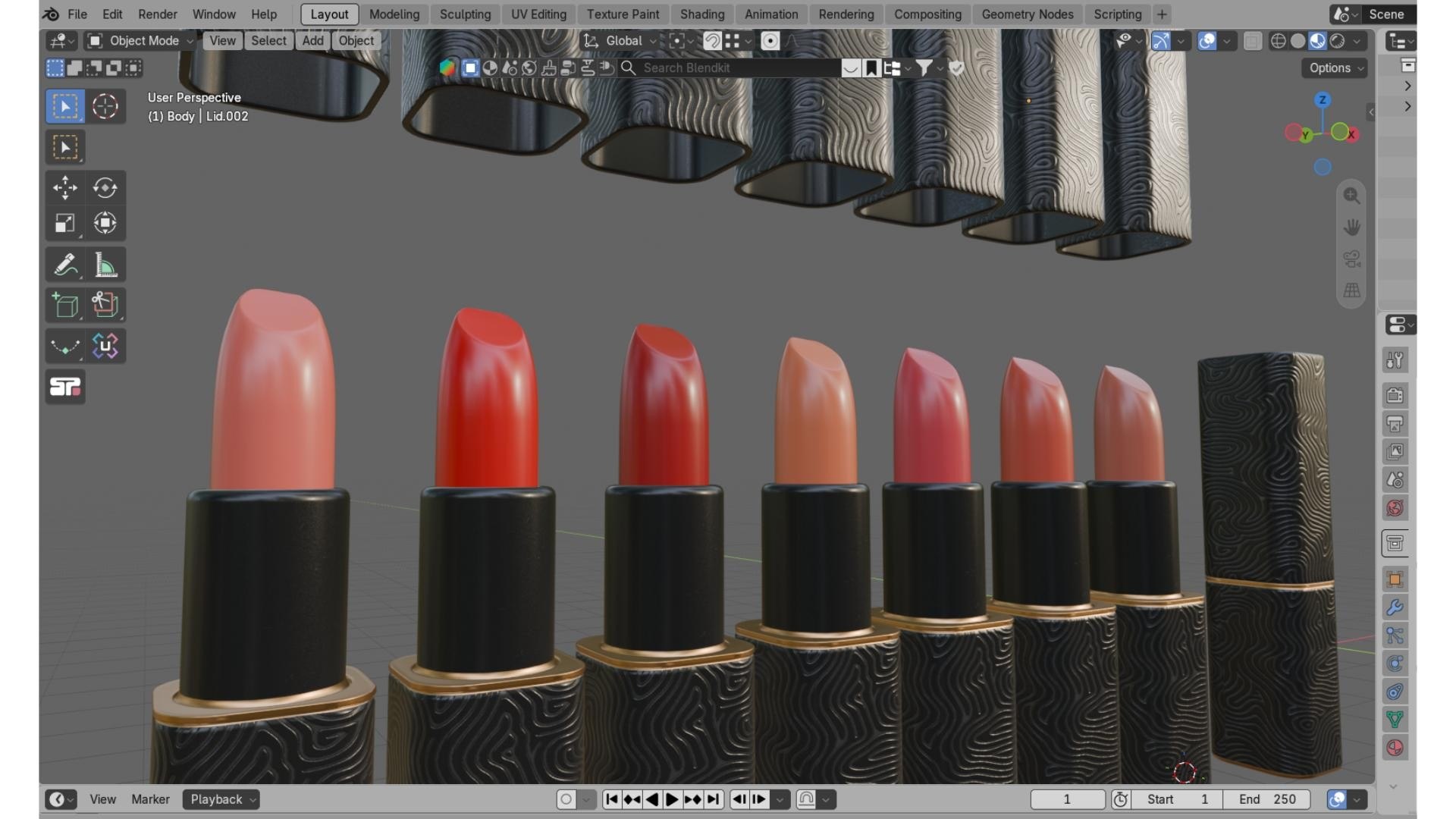Select the Measure ruler tool
This screenshot has width=1456, height=819.
click(x=105, y=265)
